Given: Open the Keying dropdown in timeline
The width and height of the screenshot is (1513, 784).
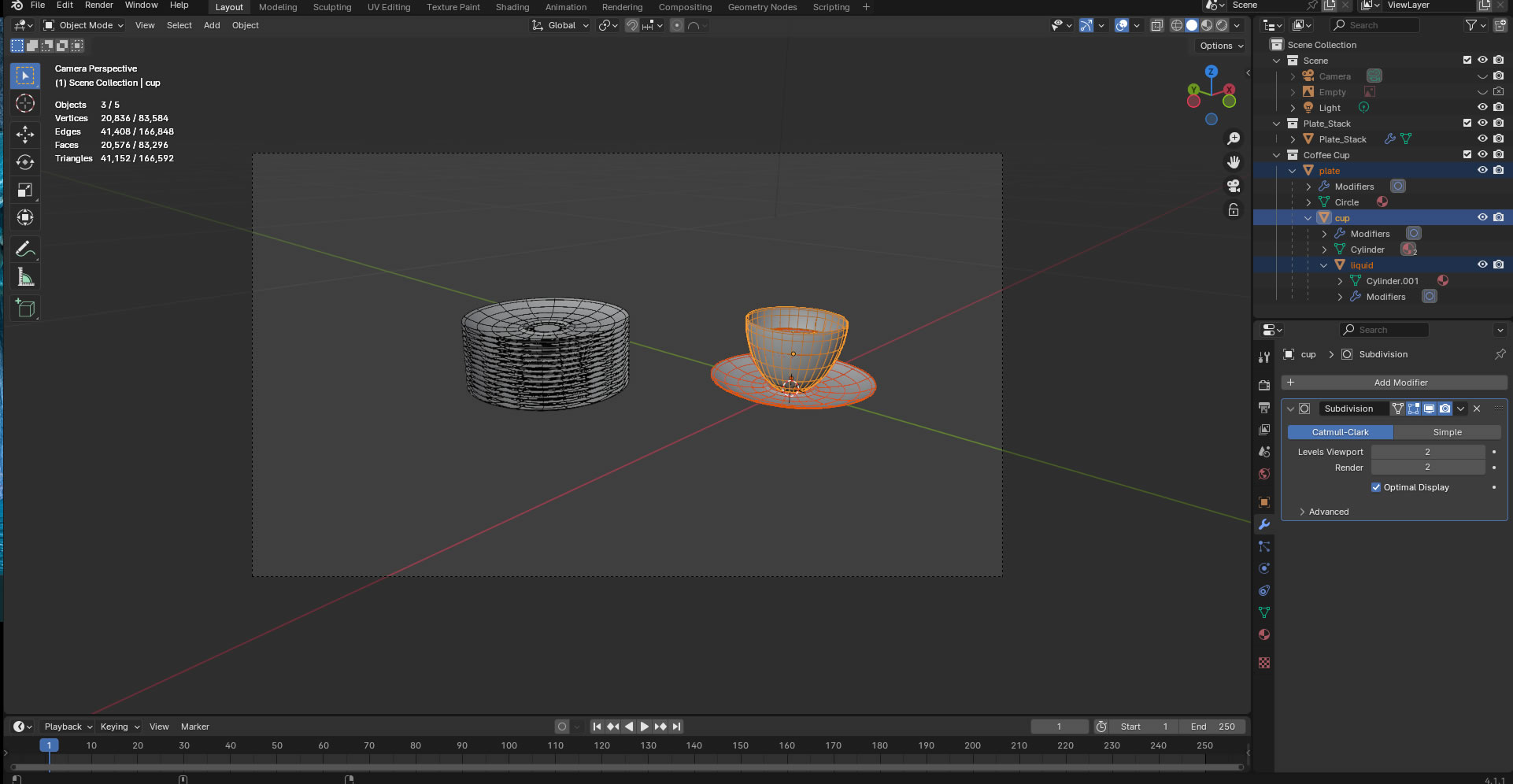Looking at the screenshot, I should (x=120, y=727).
